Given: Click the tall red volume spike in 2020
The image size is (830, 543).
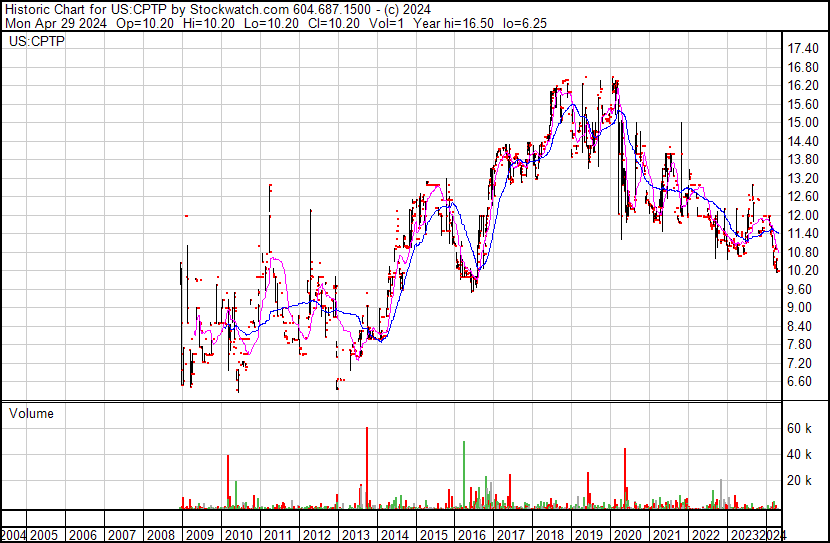Looking at the screenshot, I should click(625, 478).
